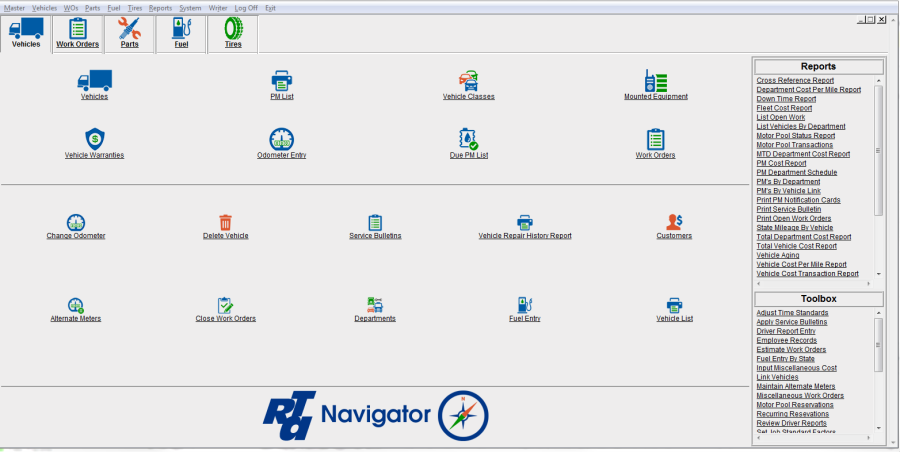Open the Fuel Entry pump icon
Screen dimensions: 900x452
pyautogui.click(x=524, y=304)
